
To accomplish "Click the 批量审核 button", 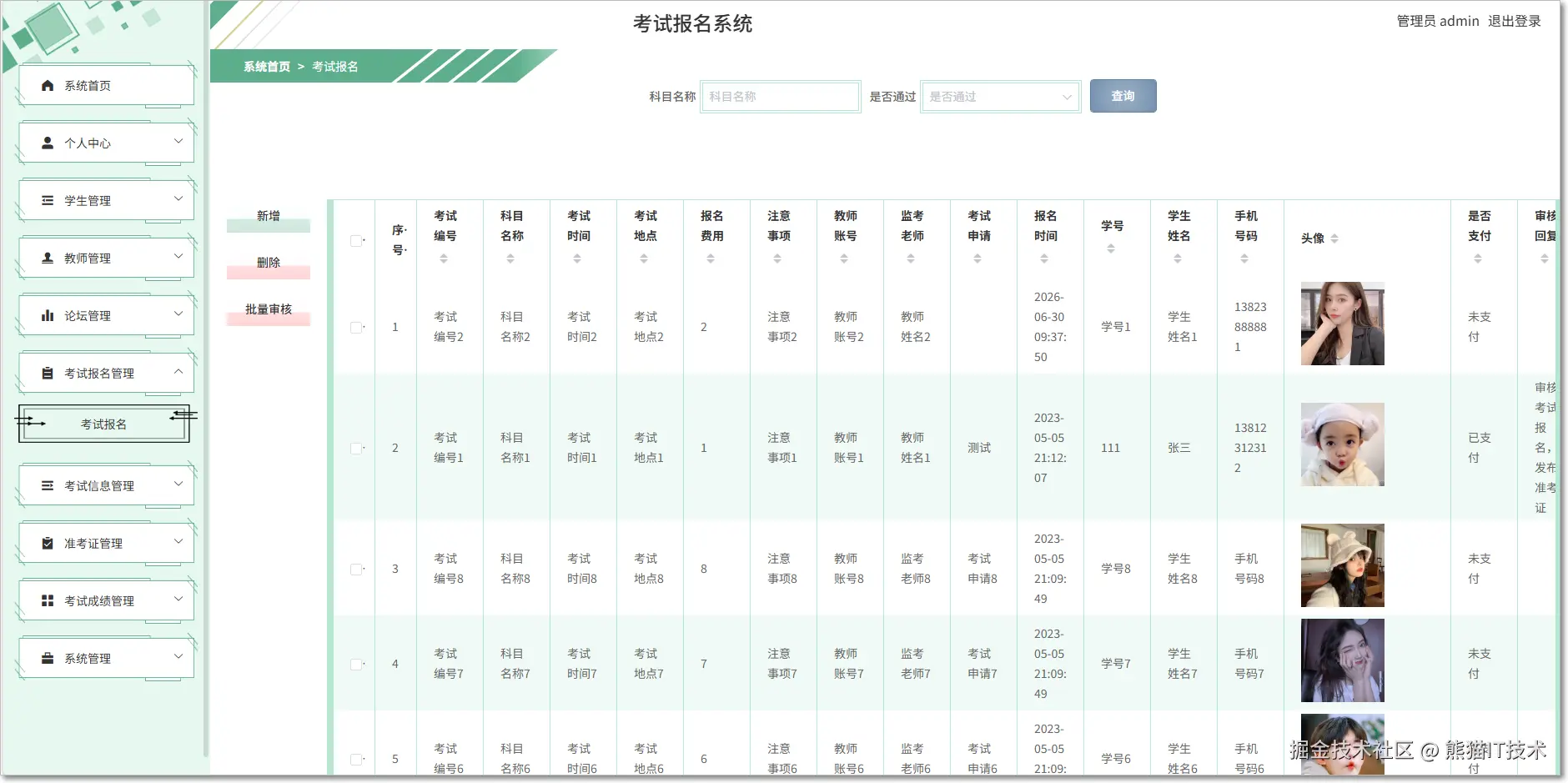I will (x=269, y=310).
